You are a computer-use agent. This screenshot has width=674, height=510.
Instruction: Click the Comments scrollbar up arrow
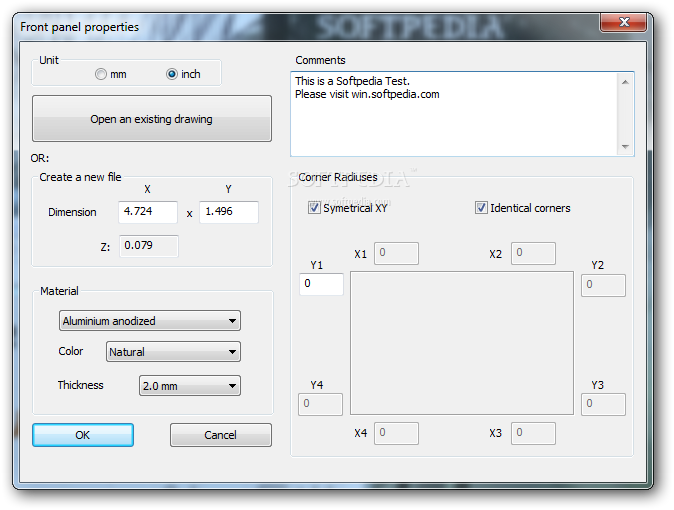pyautogui.click(x=625, y=82)
